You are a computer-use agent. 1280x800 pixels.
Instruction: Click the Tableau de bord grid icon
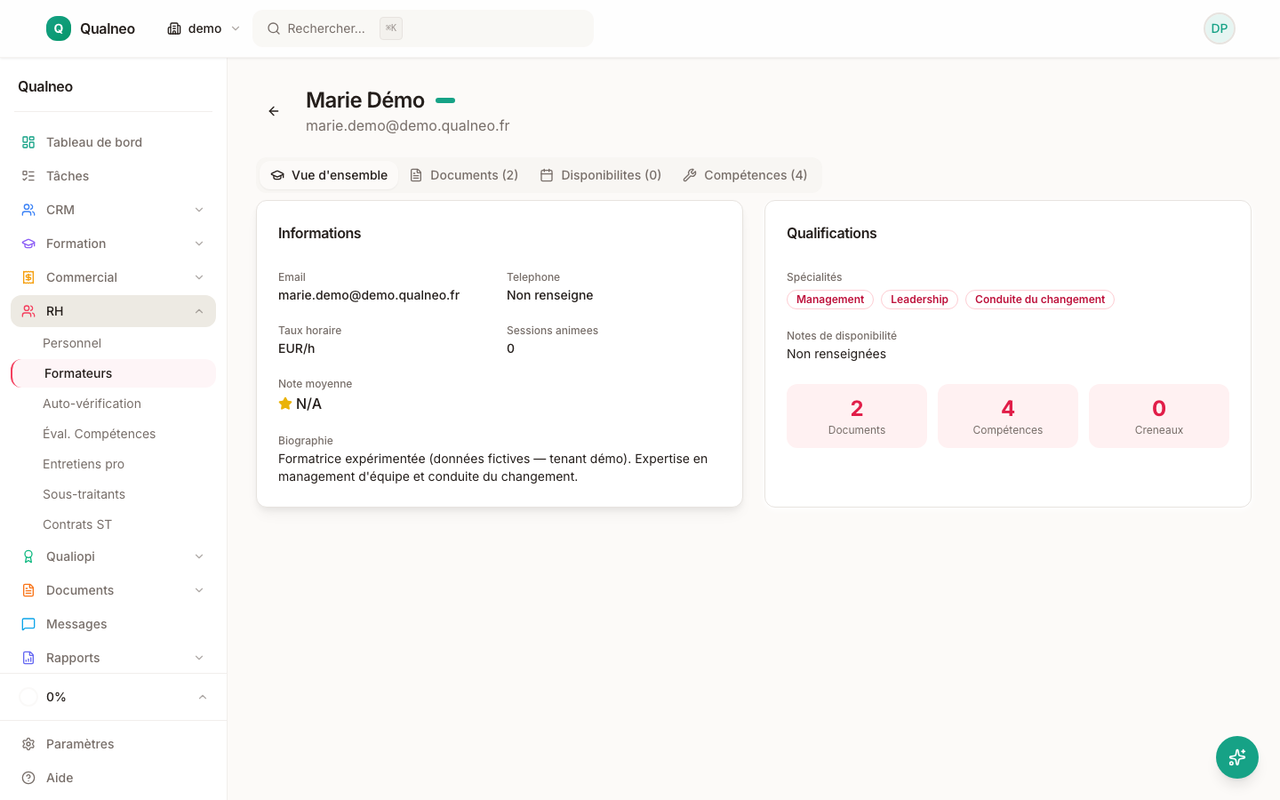point(28,142)
